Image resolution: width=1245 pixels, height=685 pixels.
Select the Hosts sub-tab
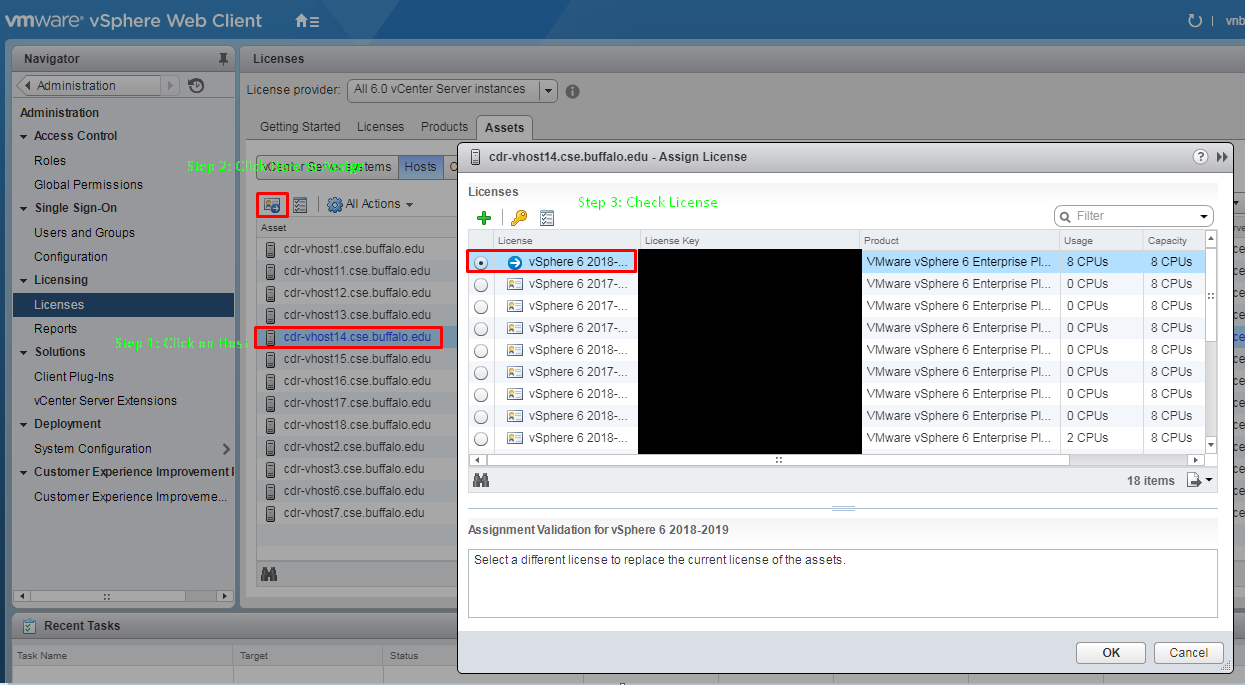(x=420, y=167)
